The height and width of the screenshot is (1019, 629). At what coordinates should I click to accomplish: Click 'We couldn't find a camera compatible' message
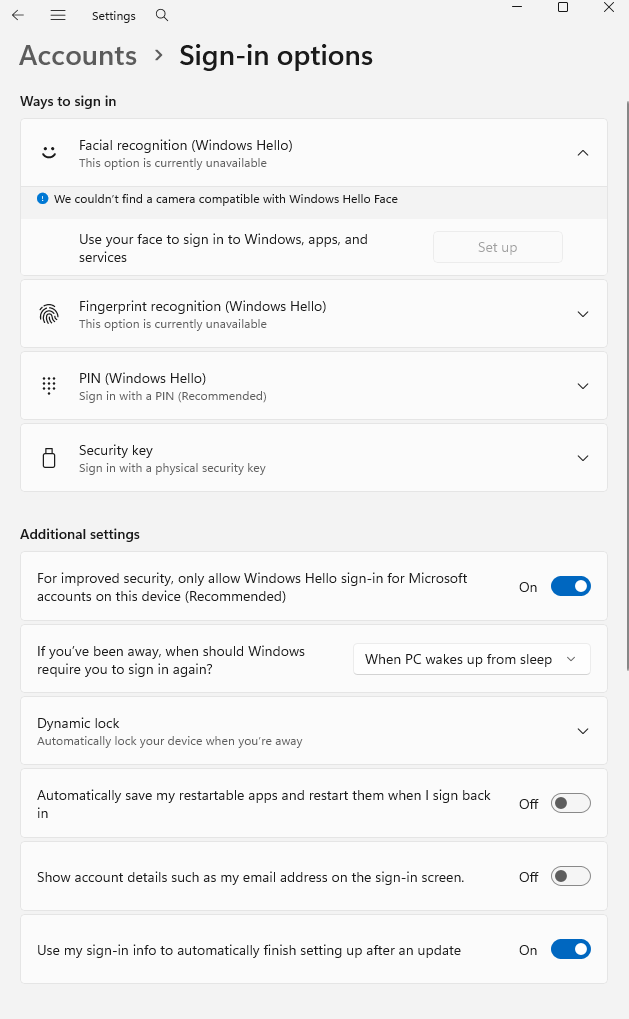[x=225, y=199]
